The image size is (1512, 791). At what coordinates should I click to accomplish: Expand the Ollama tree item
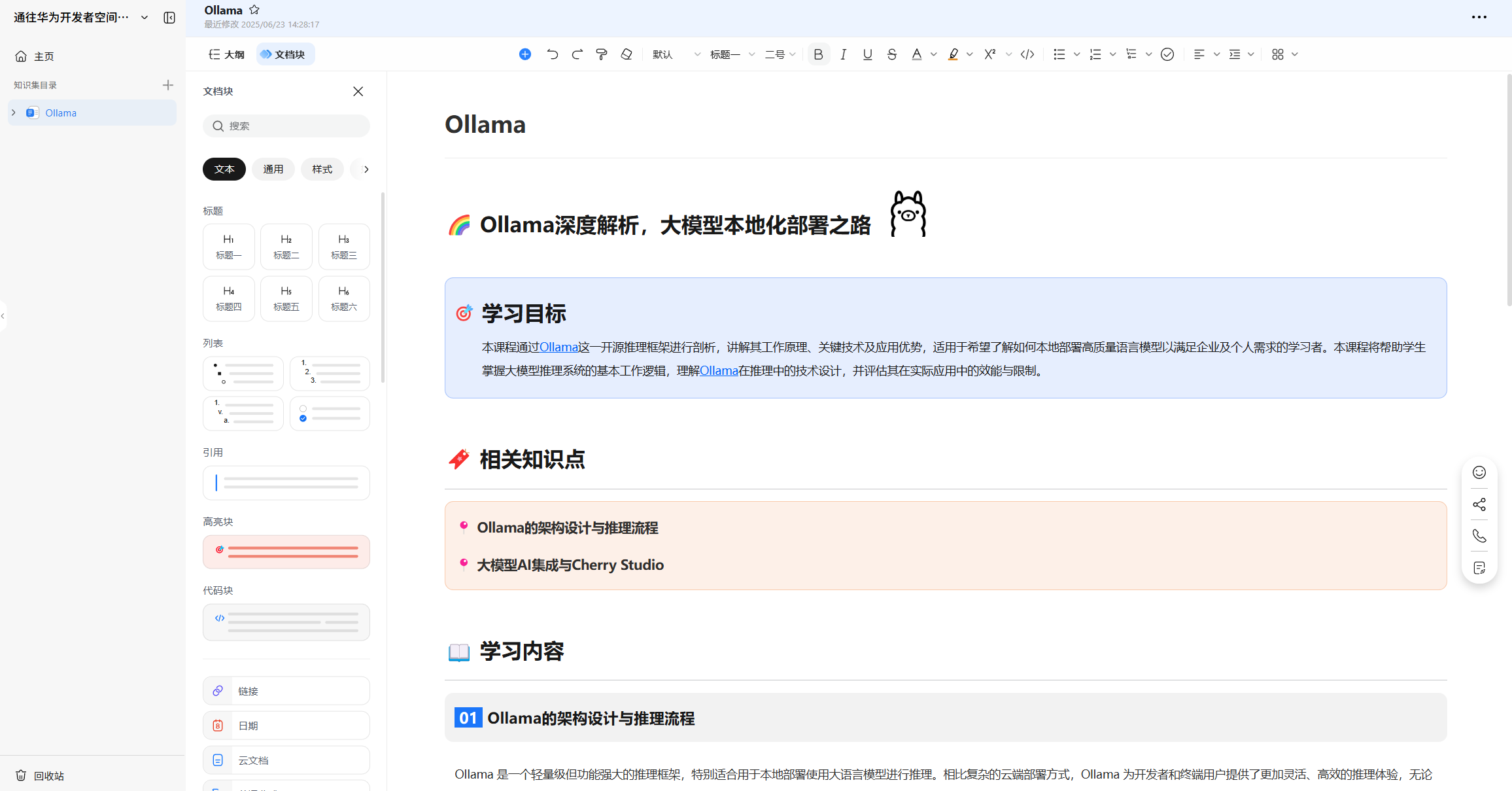(x=13, y=113)
